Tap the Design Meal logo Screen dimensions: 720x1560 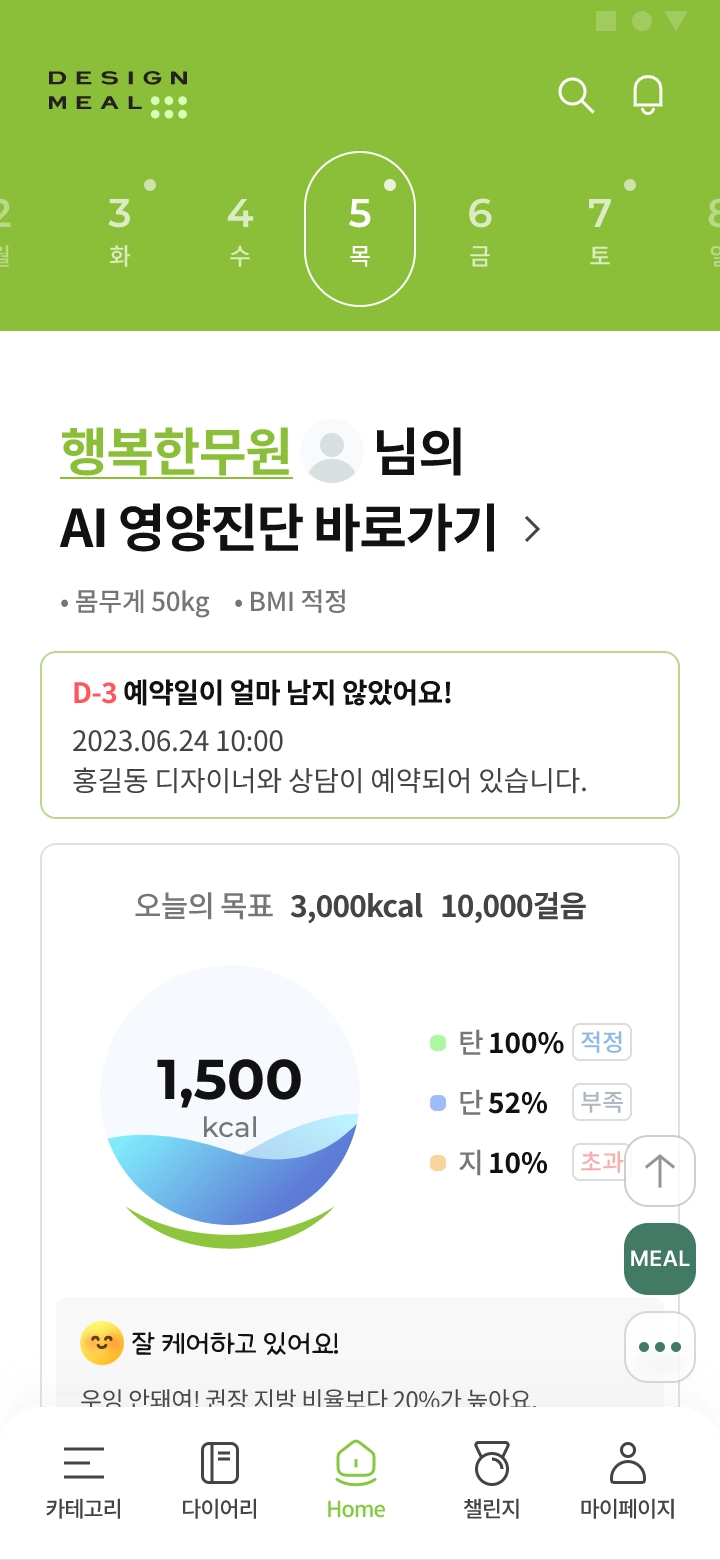(118, 94)
